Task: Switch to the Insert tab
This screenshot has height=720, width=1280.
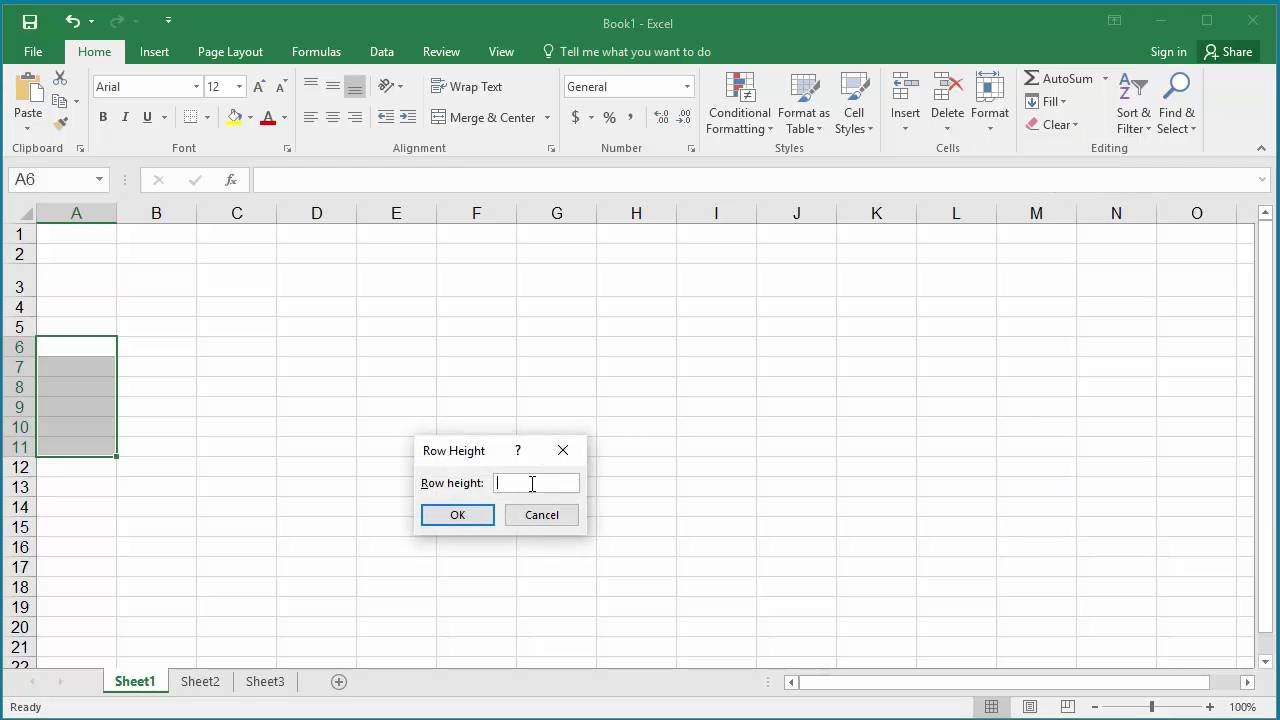Action: (154, 52)
